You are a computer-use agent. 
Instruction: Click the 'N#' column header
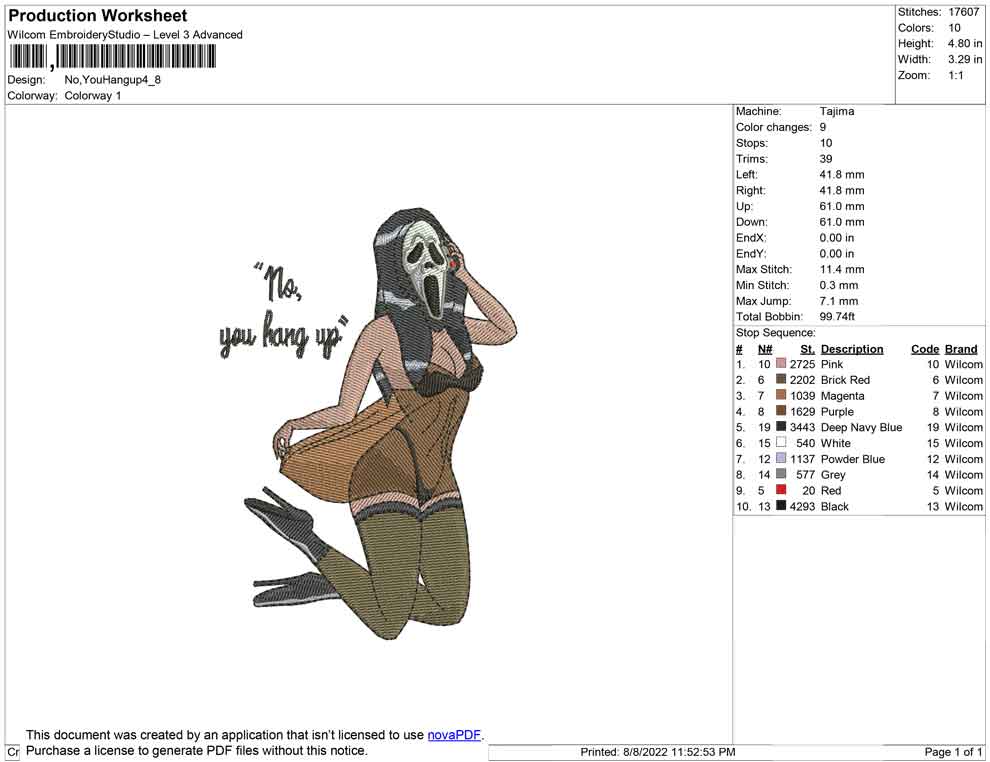tap(765, 348)
